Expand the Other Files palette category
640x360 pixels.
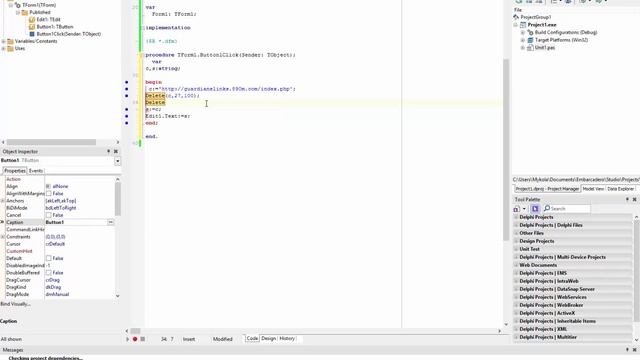(x=516, y=233)
